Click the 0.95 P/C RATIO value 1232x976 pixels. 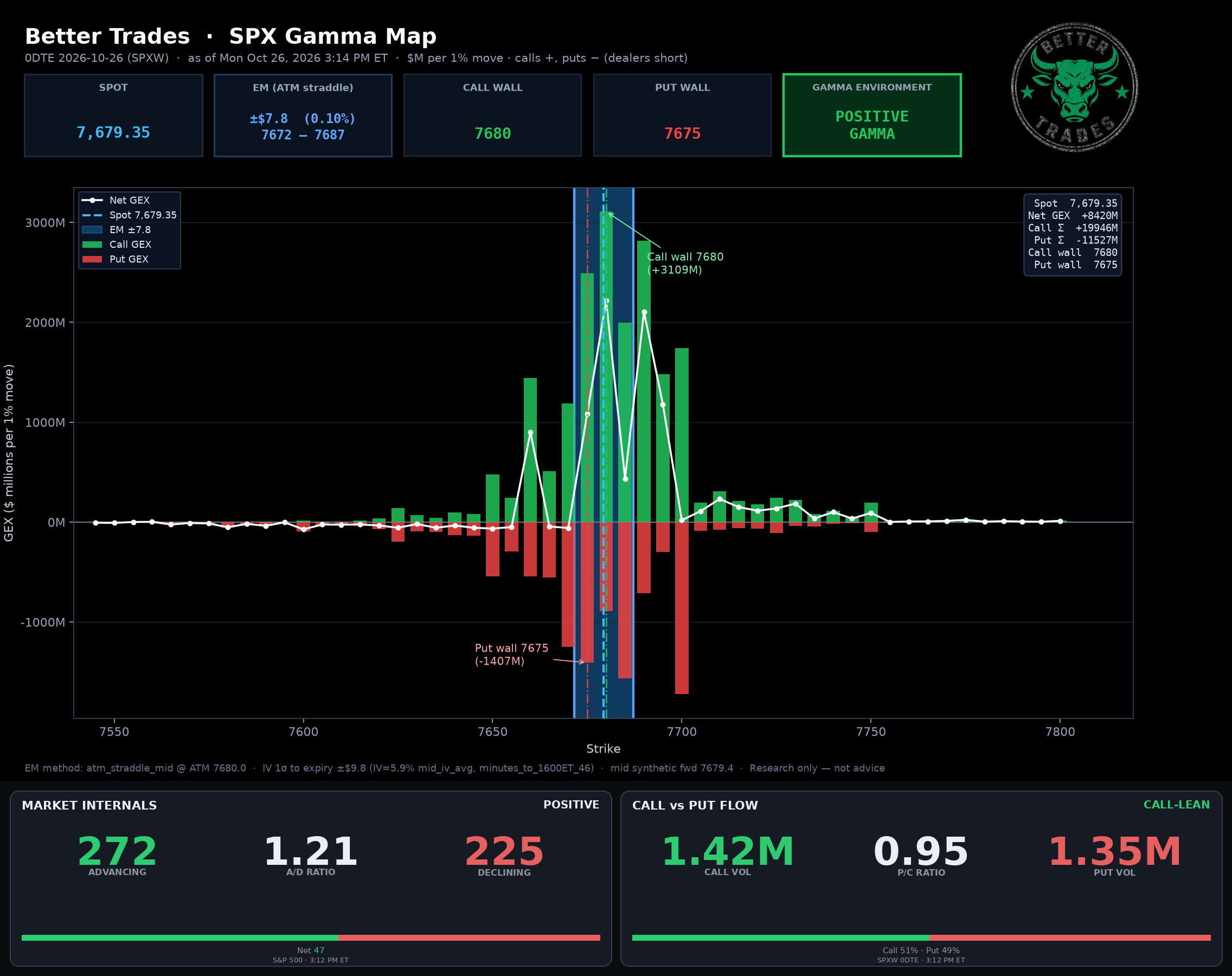[x=921, y=851]
